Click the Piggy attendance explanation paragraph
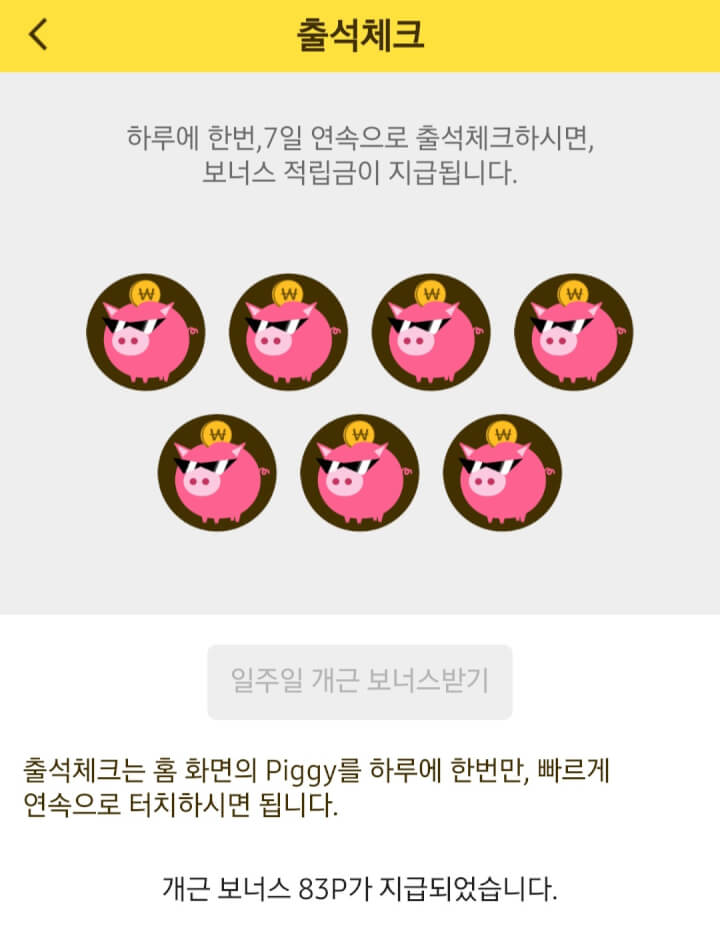Screen dimensions: 720x931 pos(316,788)
